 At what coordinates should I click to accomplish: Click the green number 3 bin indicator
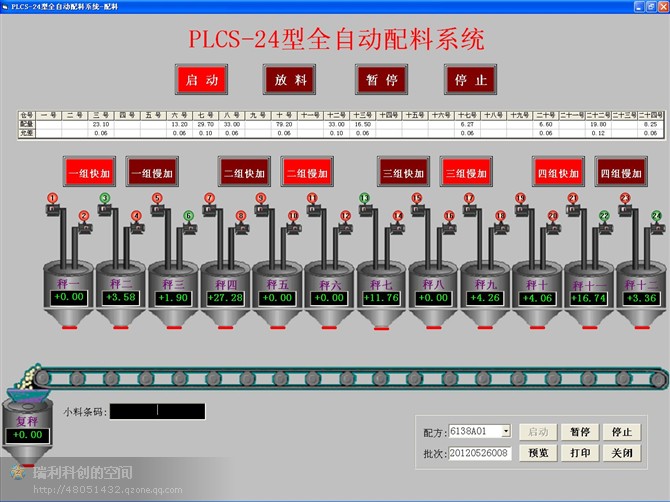(104, 198)
